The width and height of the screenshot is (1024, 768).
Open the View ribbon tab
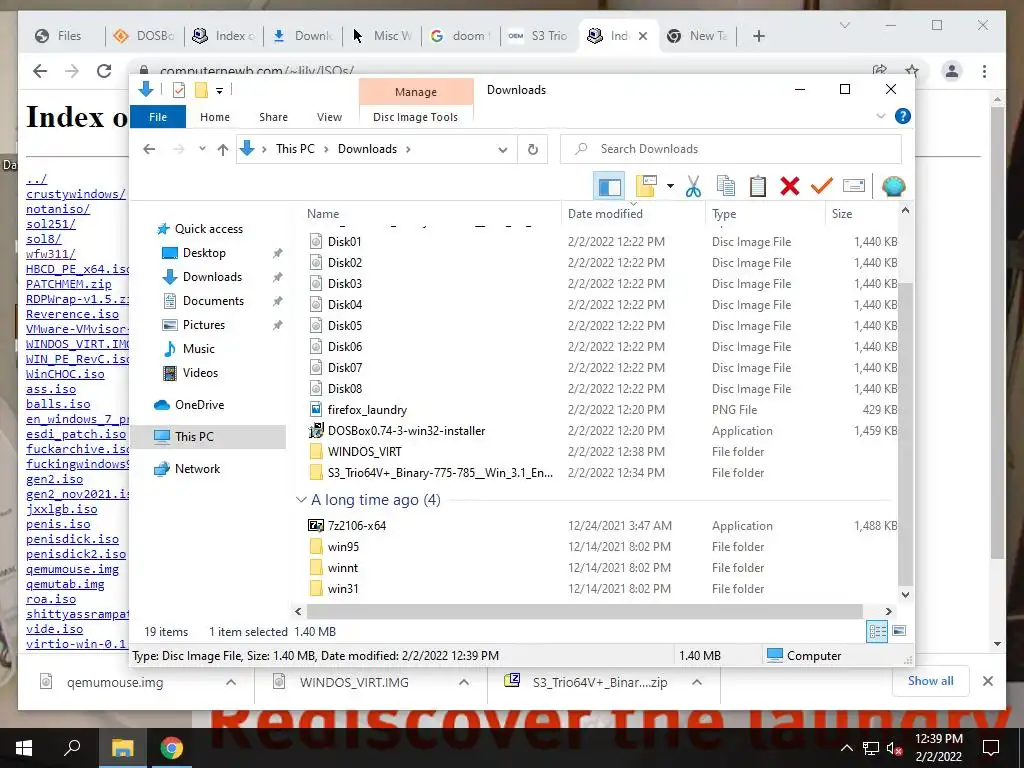[329, 117]
